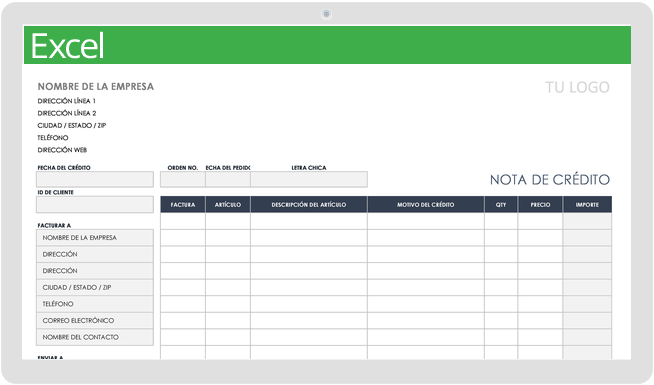Select DIRECCIÓN LÍNEA 2 text
The image size is (654, 385).
pyautogui.click(x=67, y=113)
